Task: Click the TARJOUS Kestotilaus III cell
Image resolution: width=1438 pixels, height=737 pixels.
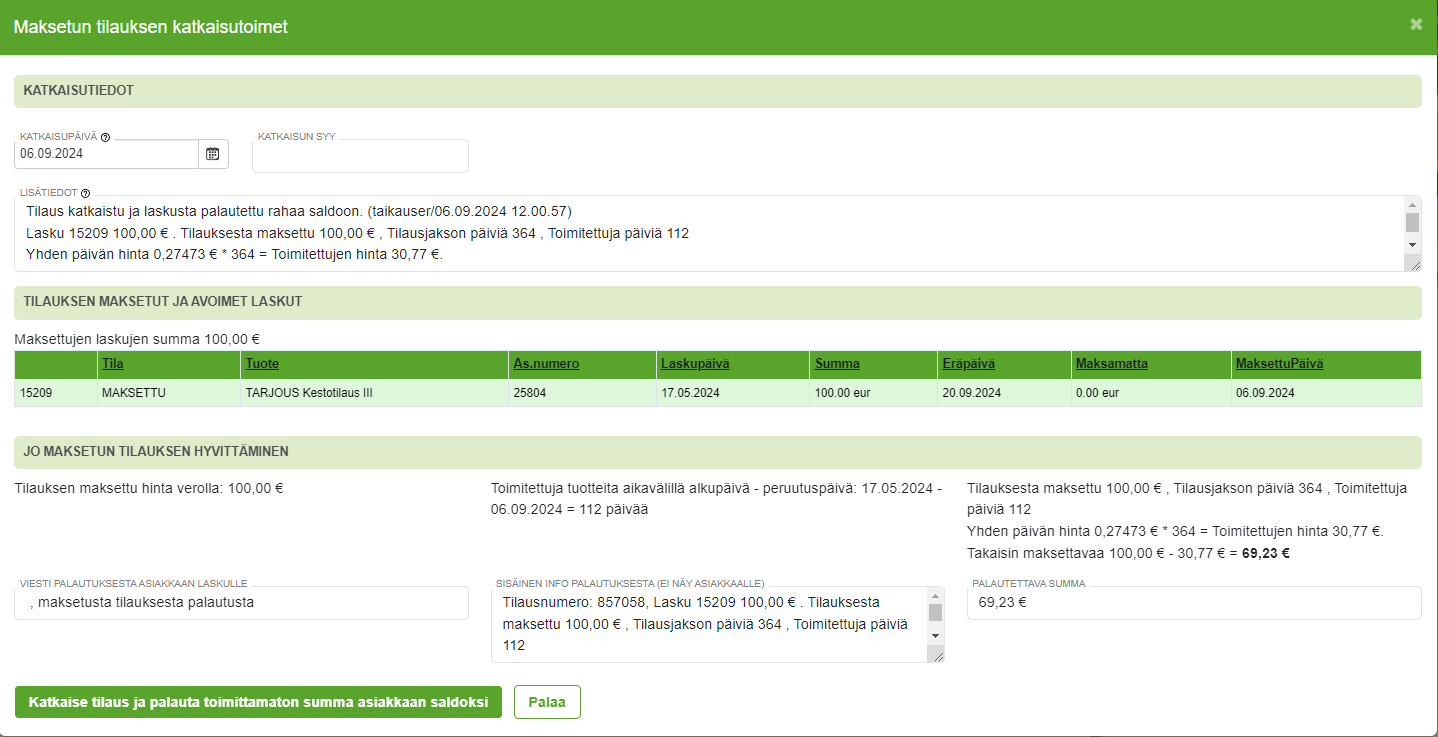Action: (375, 393)
